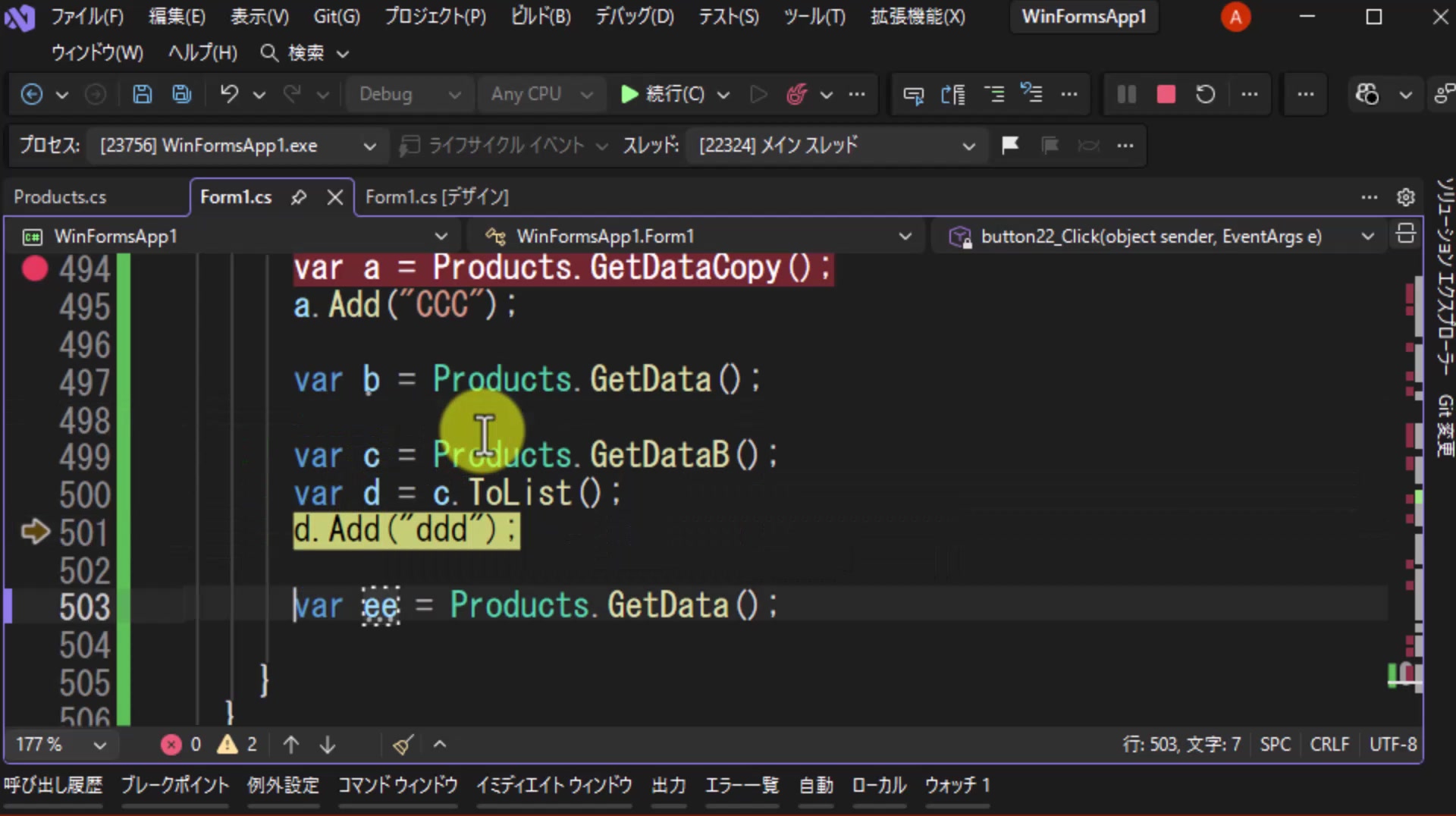Screen dimensions: 1456x816
Task: Close the Form1.cs tab
Action: (x=334, y=197)
